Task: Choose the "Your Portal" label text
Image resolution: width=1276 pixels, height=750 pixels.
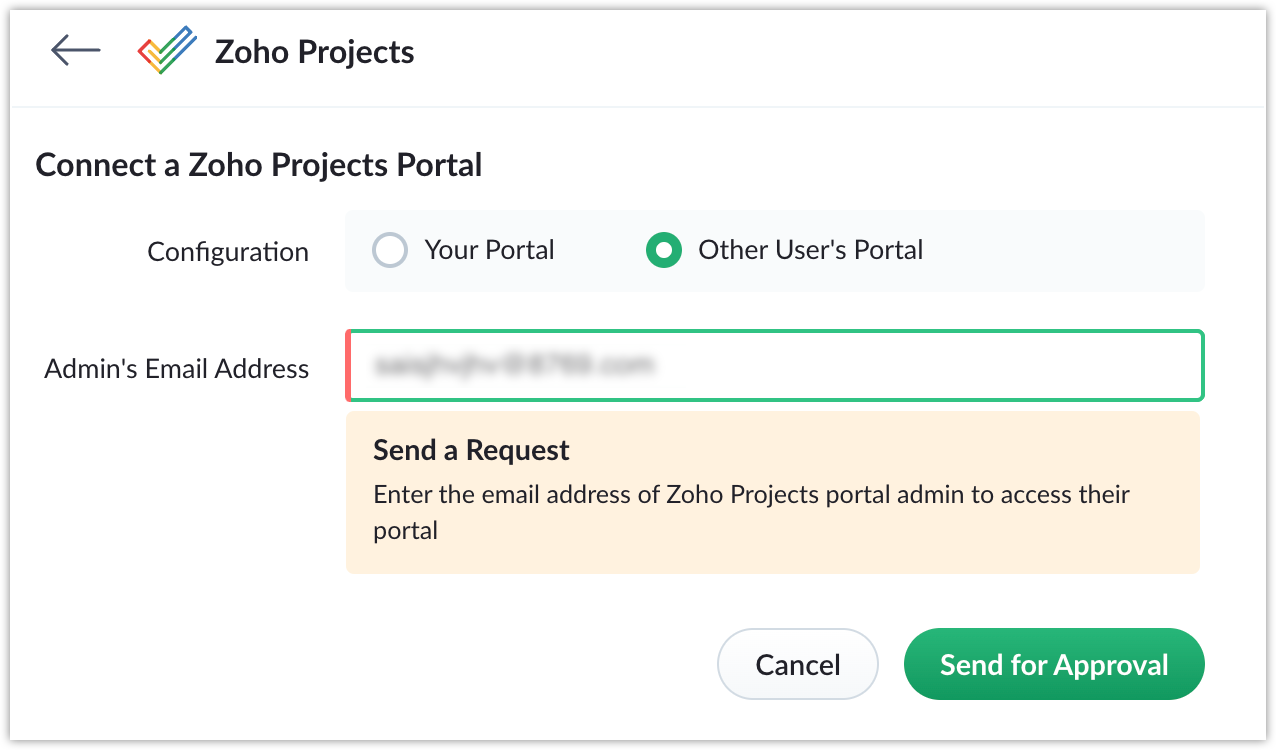Action: [x=489, y=249]
